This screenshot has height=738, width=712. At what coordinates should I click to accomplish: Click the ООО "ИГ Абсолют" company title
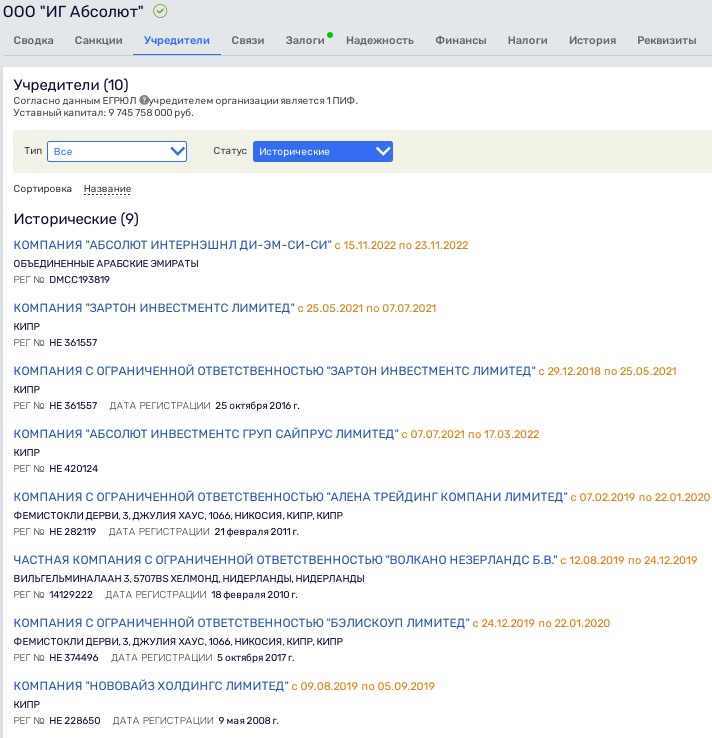click(73, 11)
